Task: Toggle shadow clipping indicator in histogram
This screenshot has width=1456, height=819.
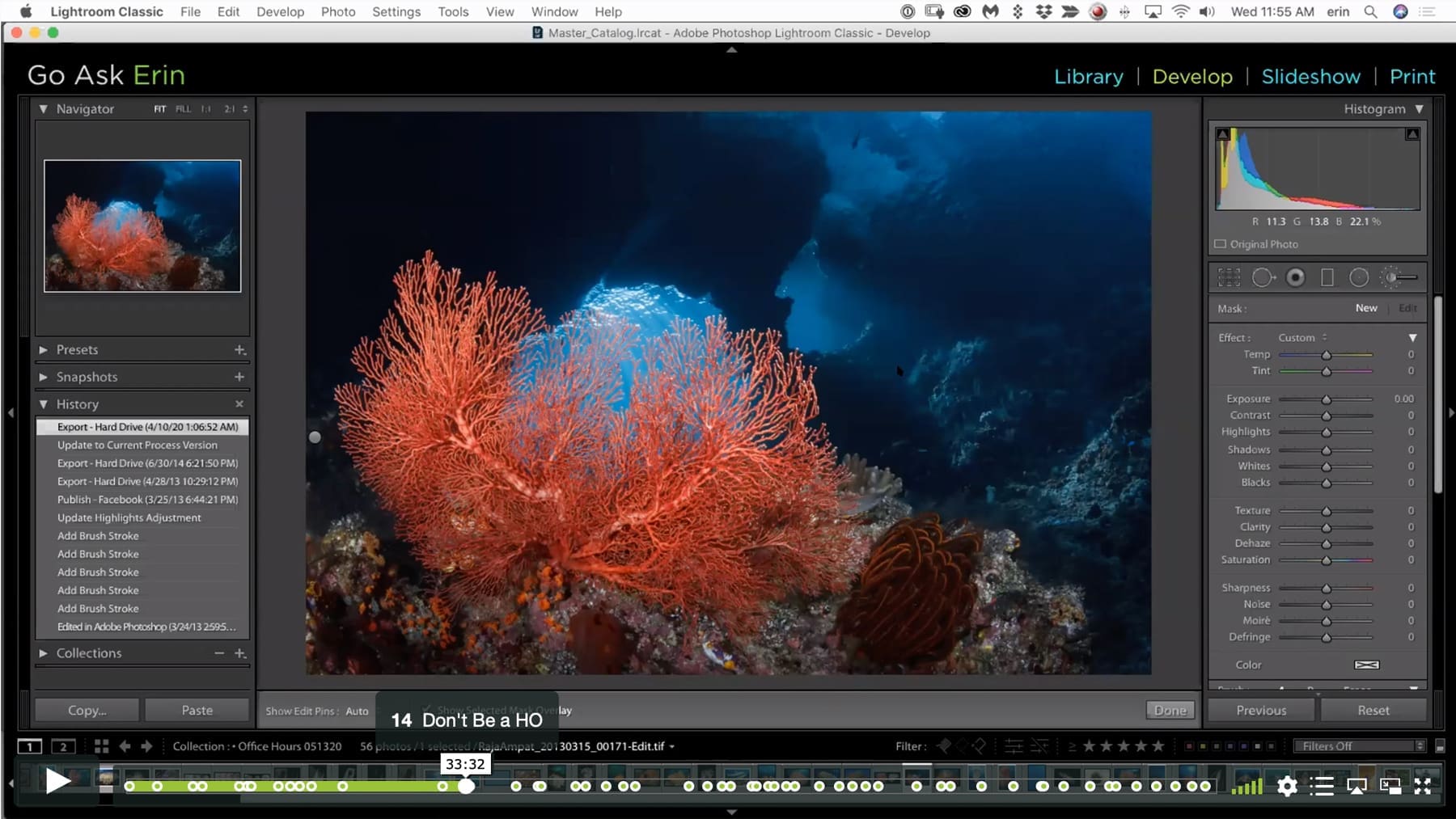Action: pyautogui.click(x=1223, y=134)
